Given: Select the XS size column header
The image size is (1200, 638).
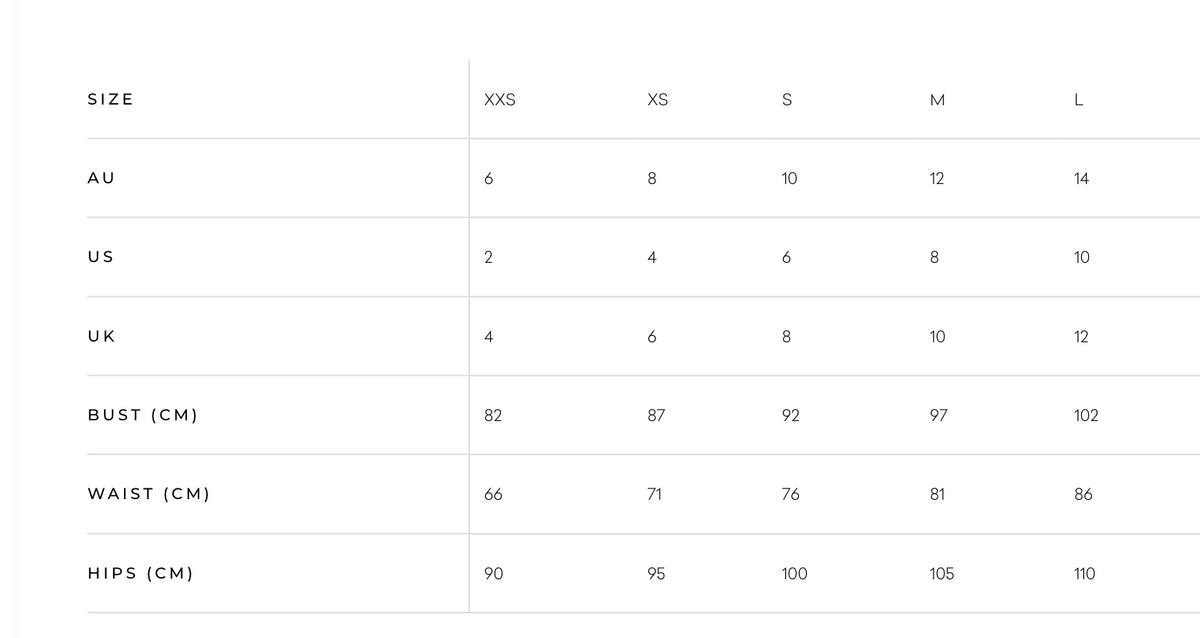Looking at the screenshot, I should (658, 100).
